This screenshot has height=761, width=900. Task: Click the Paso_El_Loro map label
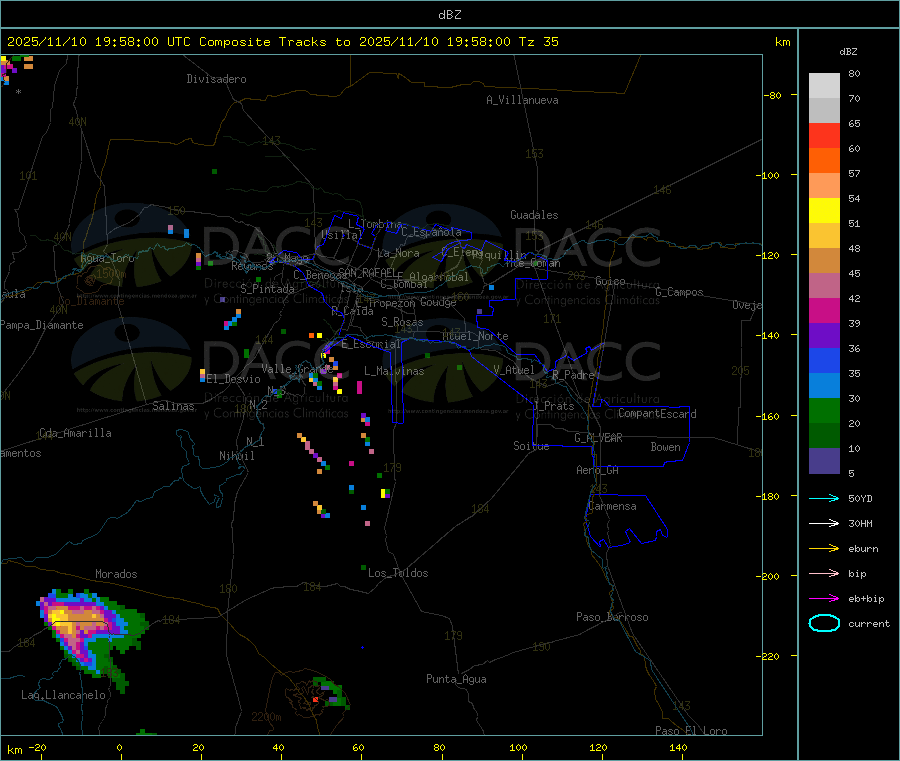691,731
